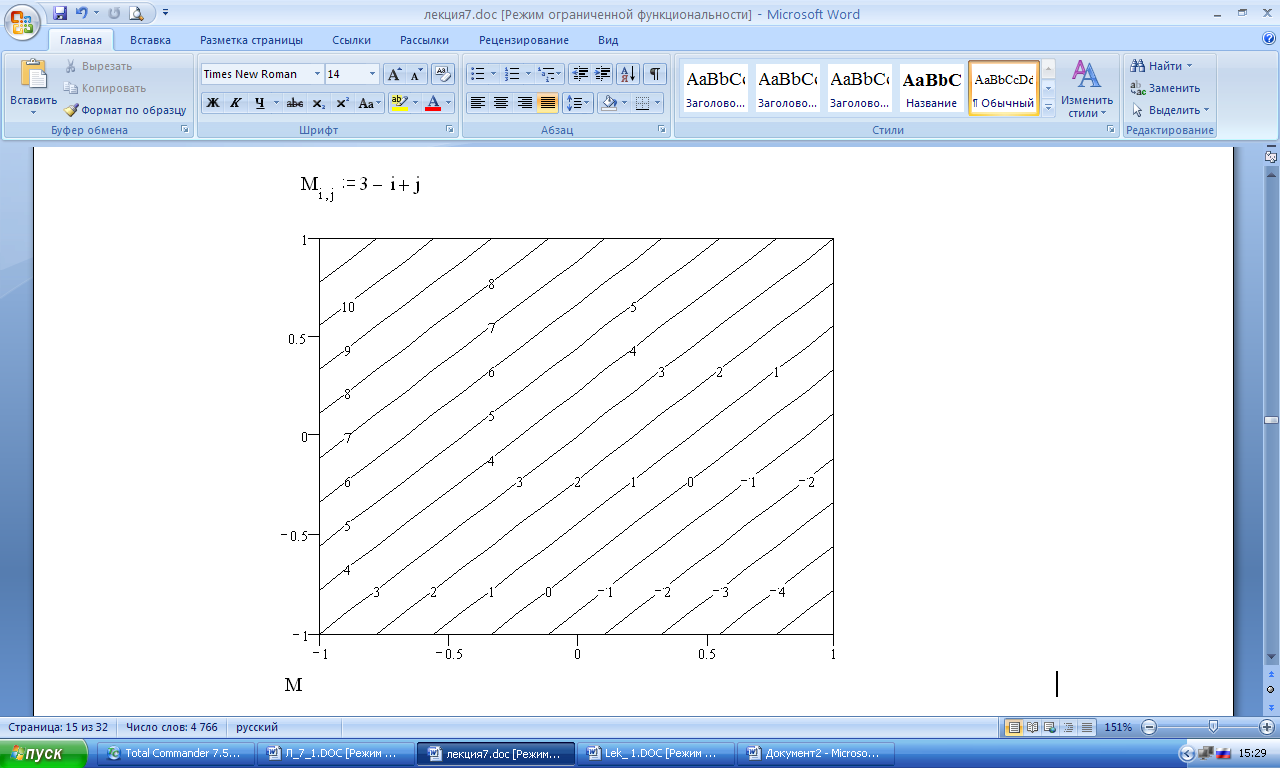Screen dimensions: 1280x768
Task: Switch to full screen reading view
Action: [1032, 727]
